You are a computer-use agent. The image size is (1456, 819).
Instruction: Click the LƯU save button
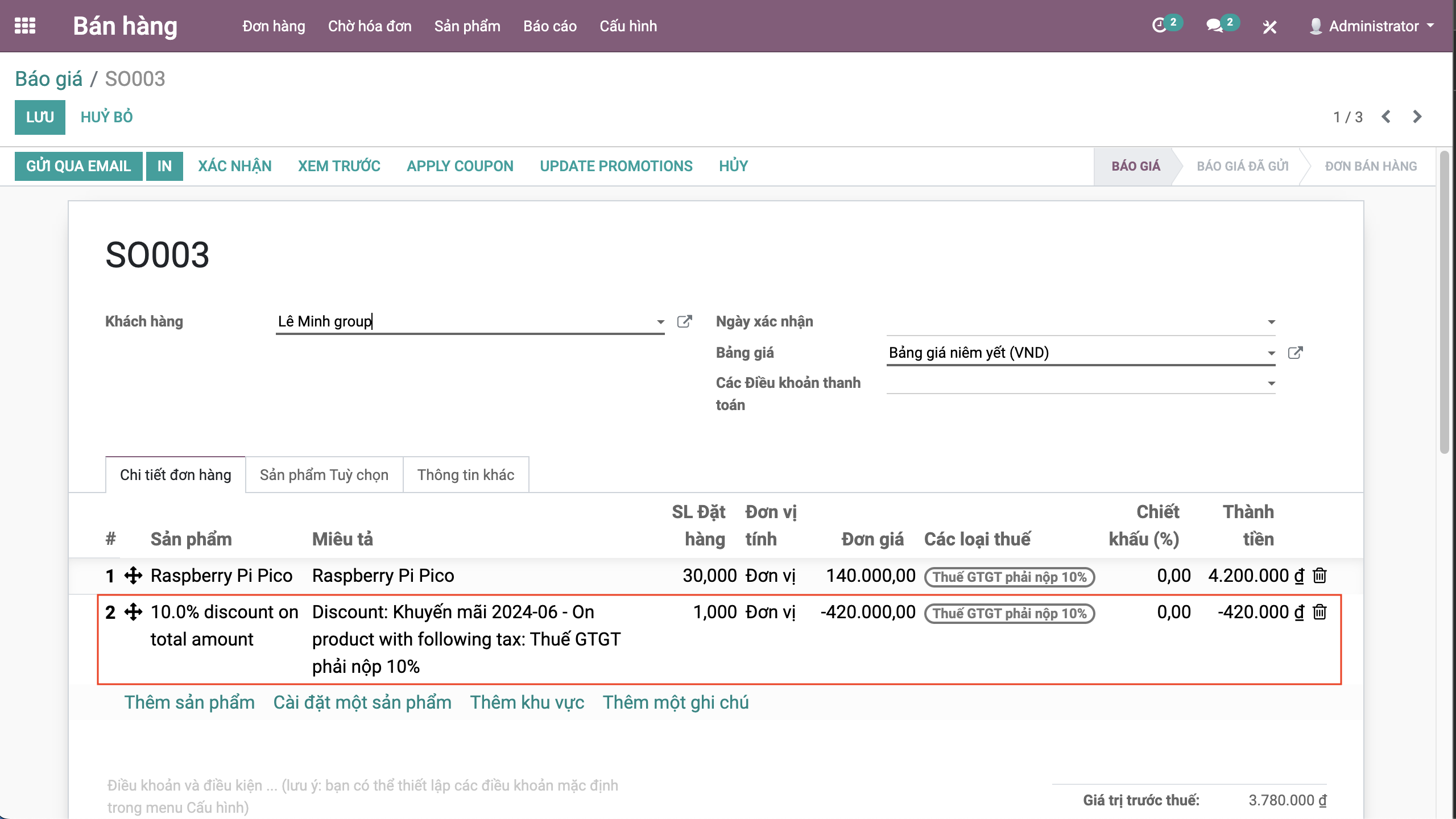coord(40,117)
